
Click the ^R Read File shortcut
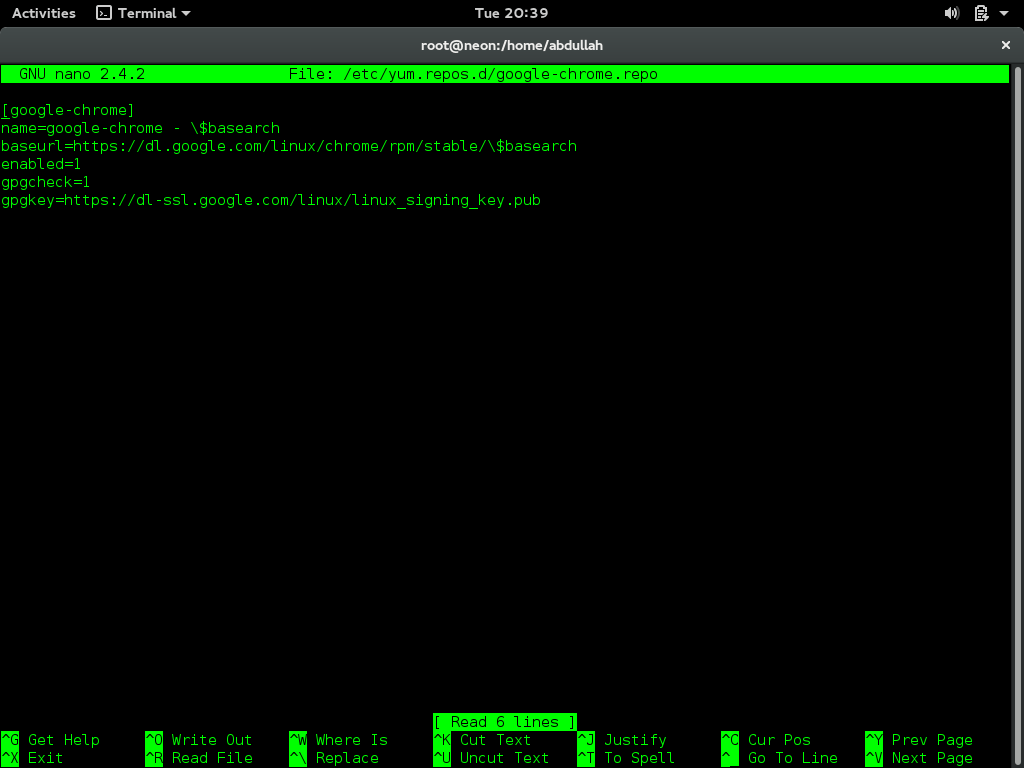tap(199, 758)
